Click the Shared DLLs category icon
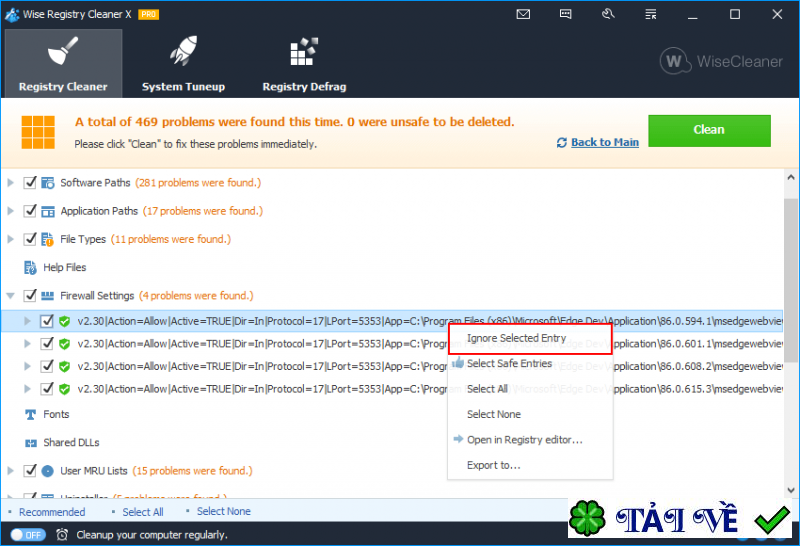 point(31,443)
